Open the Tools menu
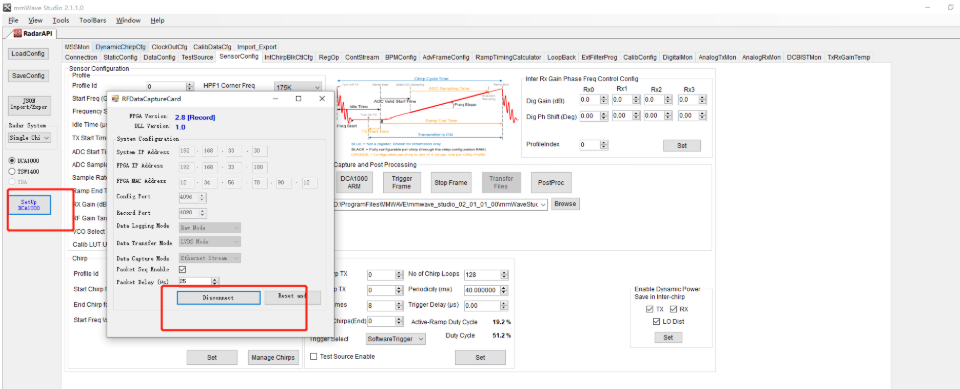Viewport: 960px width, 389px height. [61, 20]
